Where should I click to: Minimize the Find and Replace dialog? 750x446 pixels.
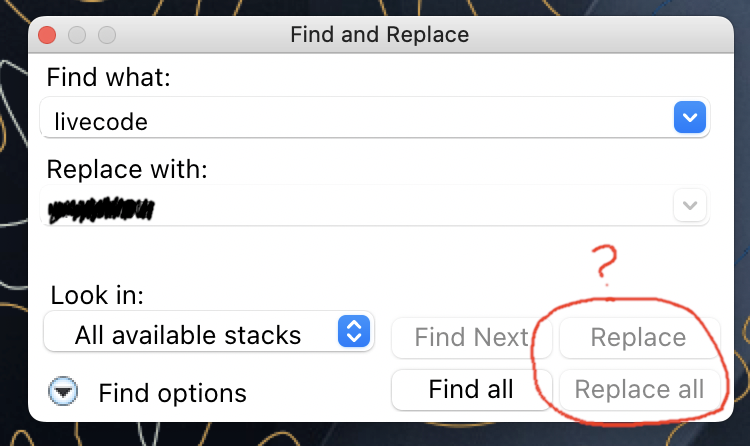[77, 35]
